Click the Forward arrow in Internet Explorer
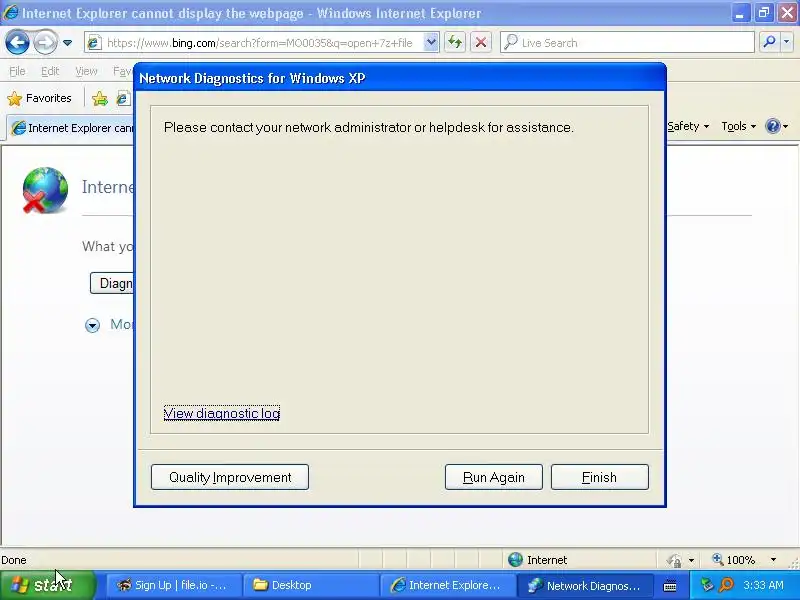 coord(45,43)
